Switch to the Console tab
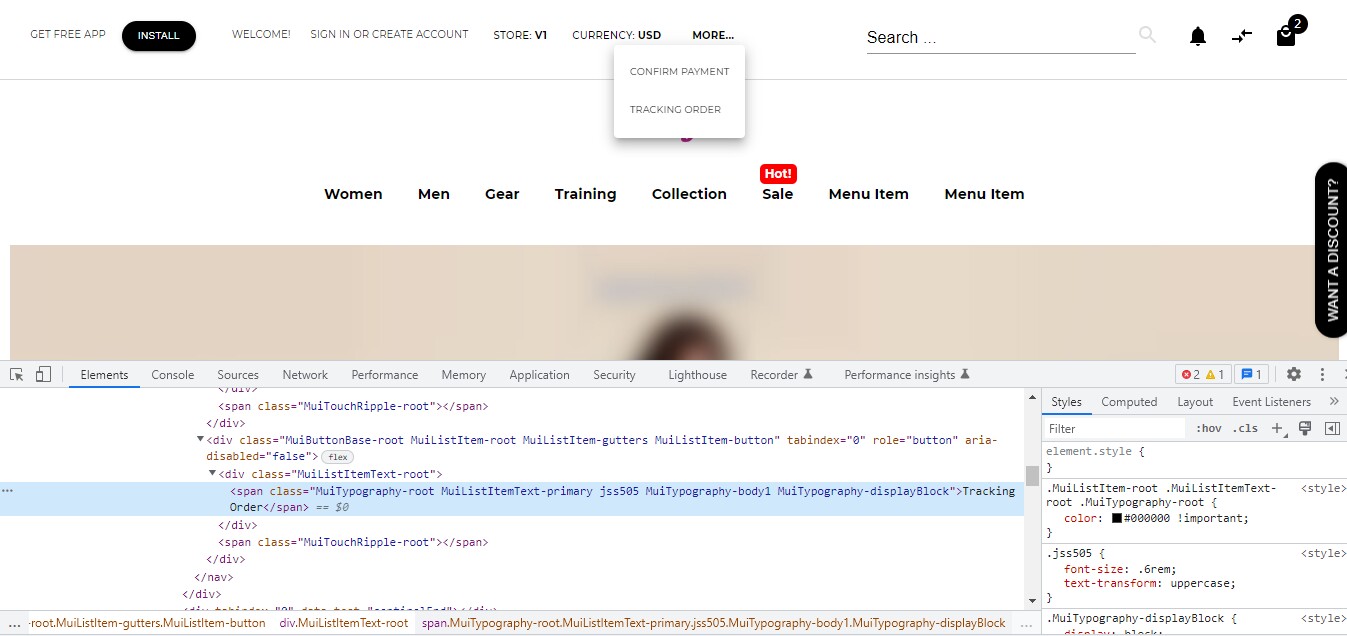The width and height of the screenshot is (1347, 636). 172,374
